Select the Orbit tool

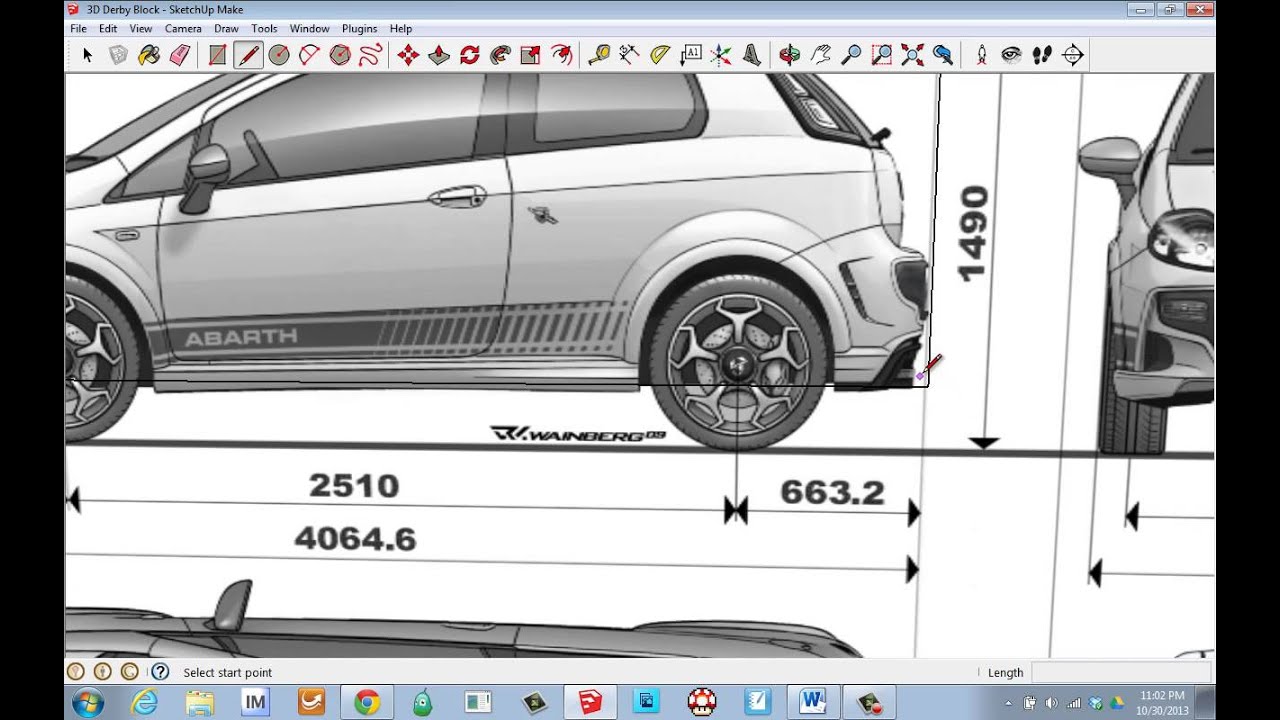pyautogui.click(x=789, y=55)
